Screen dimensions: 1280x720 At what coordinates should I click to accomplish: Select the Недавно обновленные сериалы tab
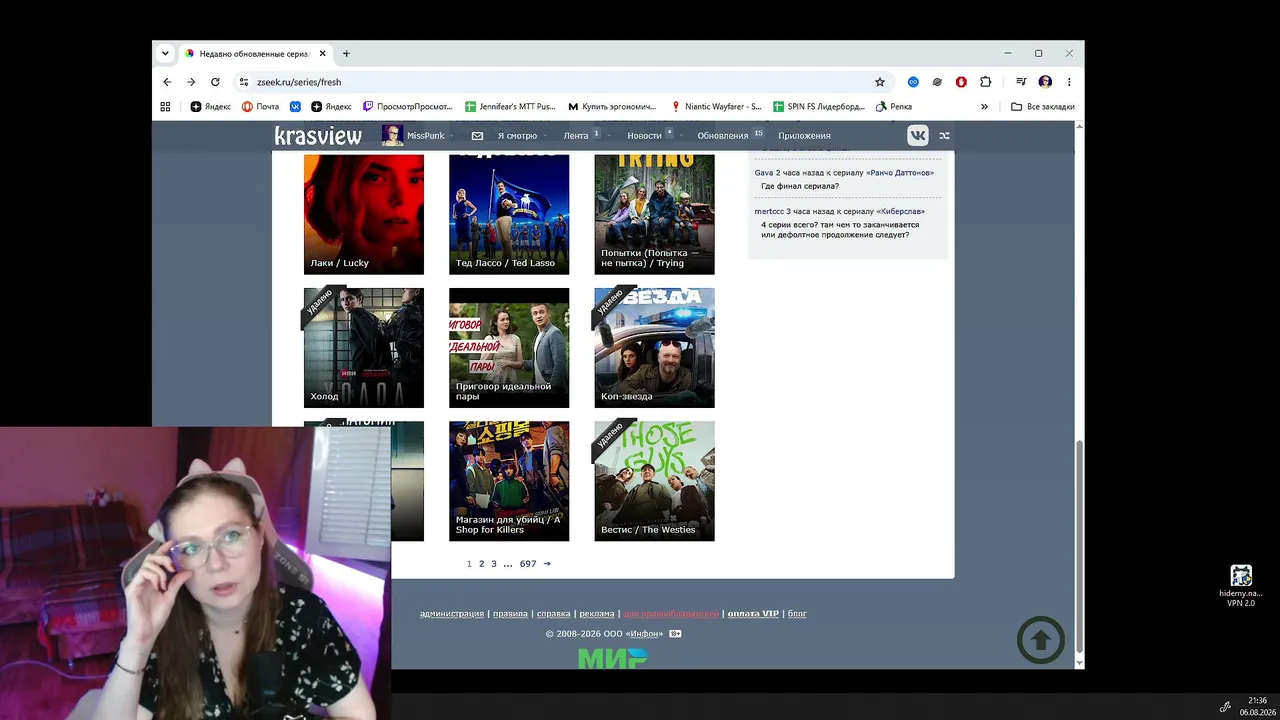256,54
